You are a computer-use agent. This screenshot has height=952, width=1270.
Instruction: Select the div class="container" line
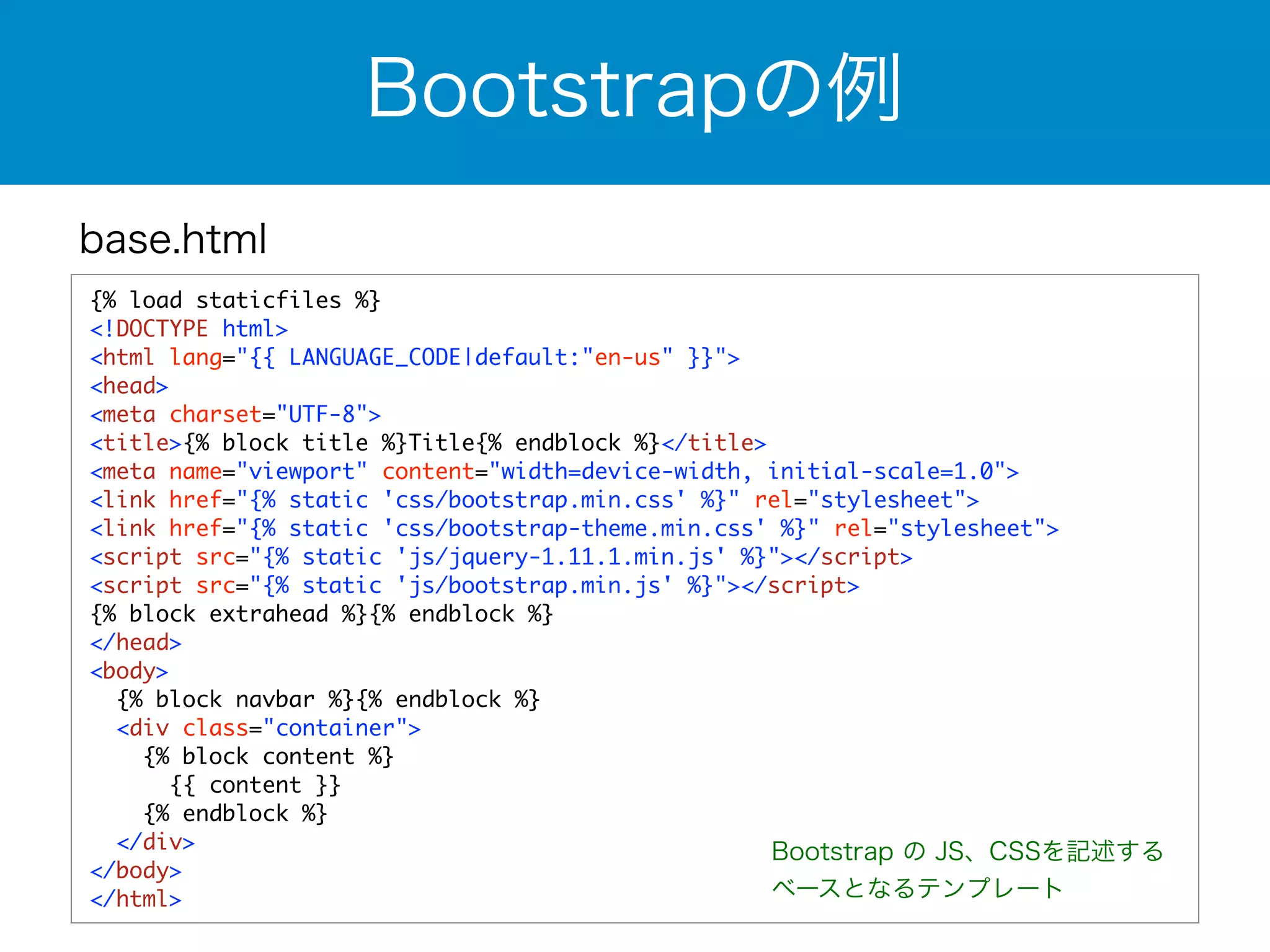tap(269, 728)
